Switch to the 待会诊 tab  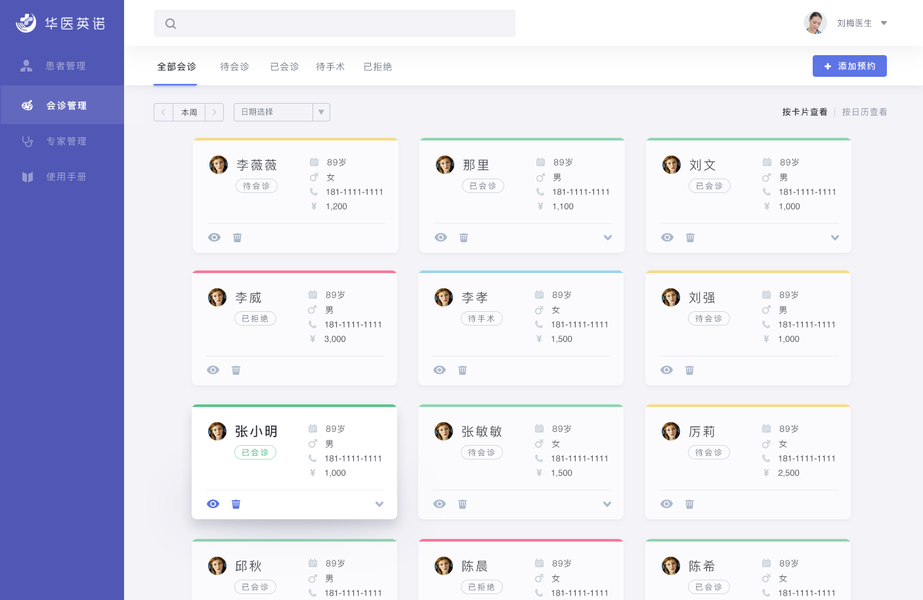(x=234, y=67)
